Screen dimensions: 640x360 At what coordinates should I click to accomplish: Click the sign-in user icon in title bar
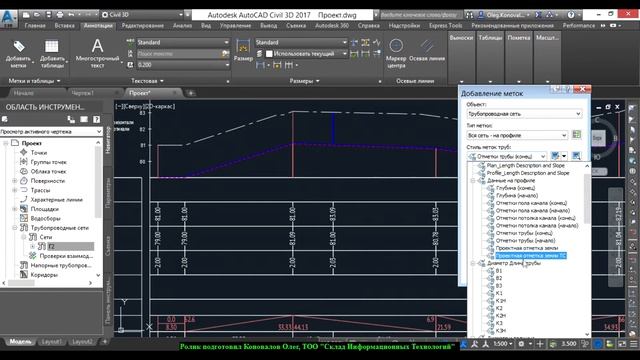coord(481,15)
